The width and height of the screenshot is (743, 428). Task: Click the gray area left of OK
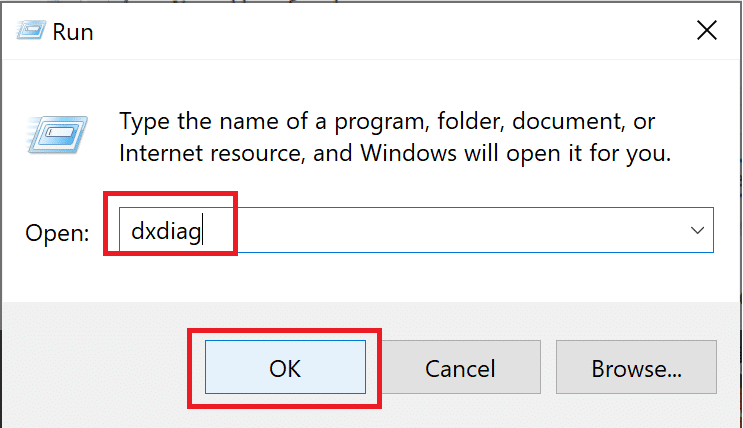(100, 368)
